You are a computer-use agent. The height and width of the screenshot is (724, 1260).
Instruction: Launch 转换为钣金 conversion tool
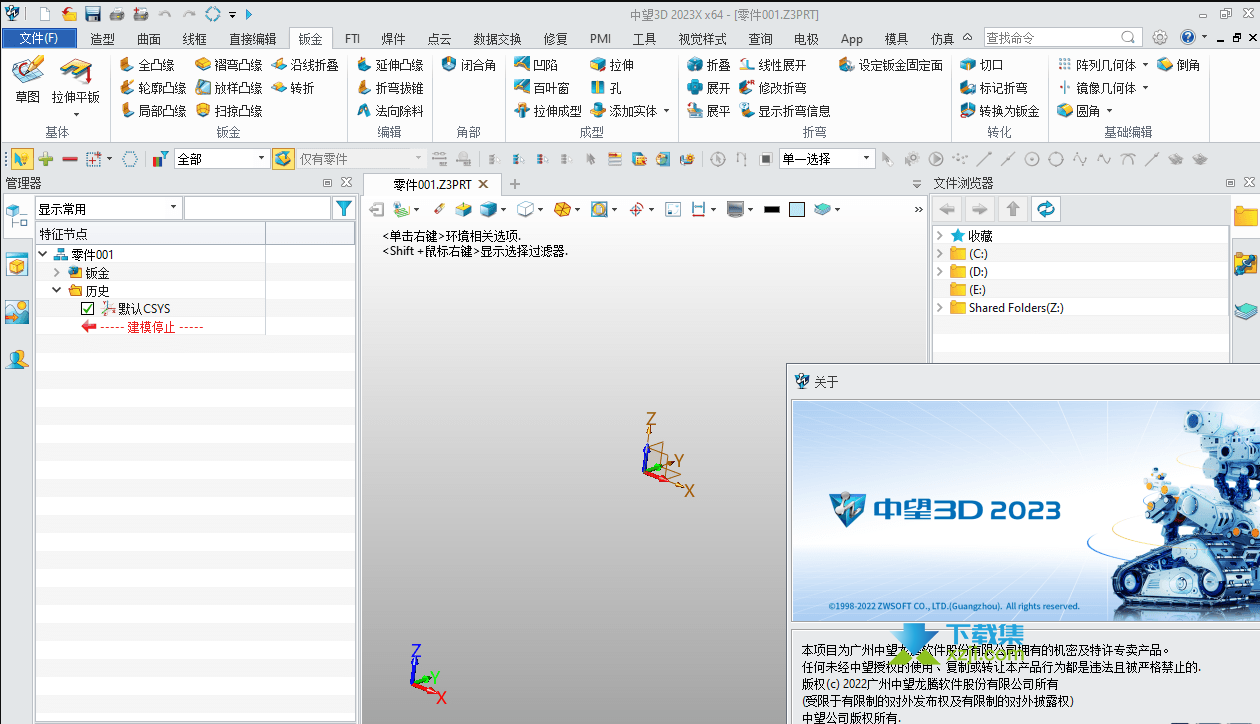1000,111
